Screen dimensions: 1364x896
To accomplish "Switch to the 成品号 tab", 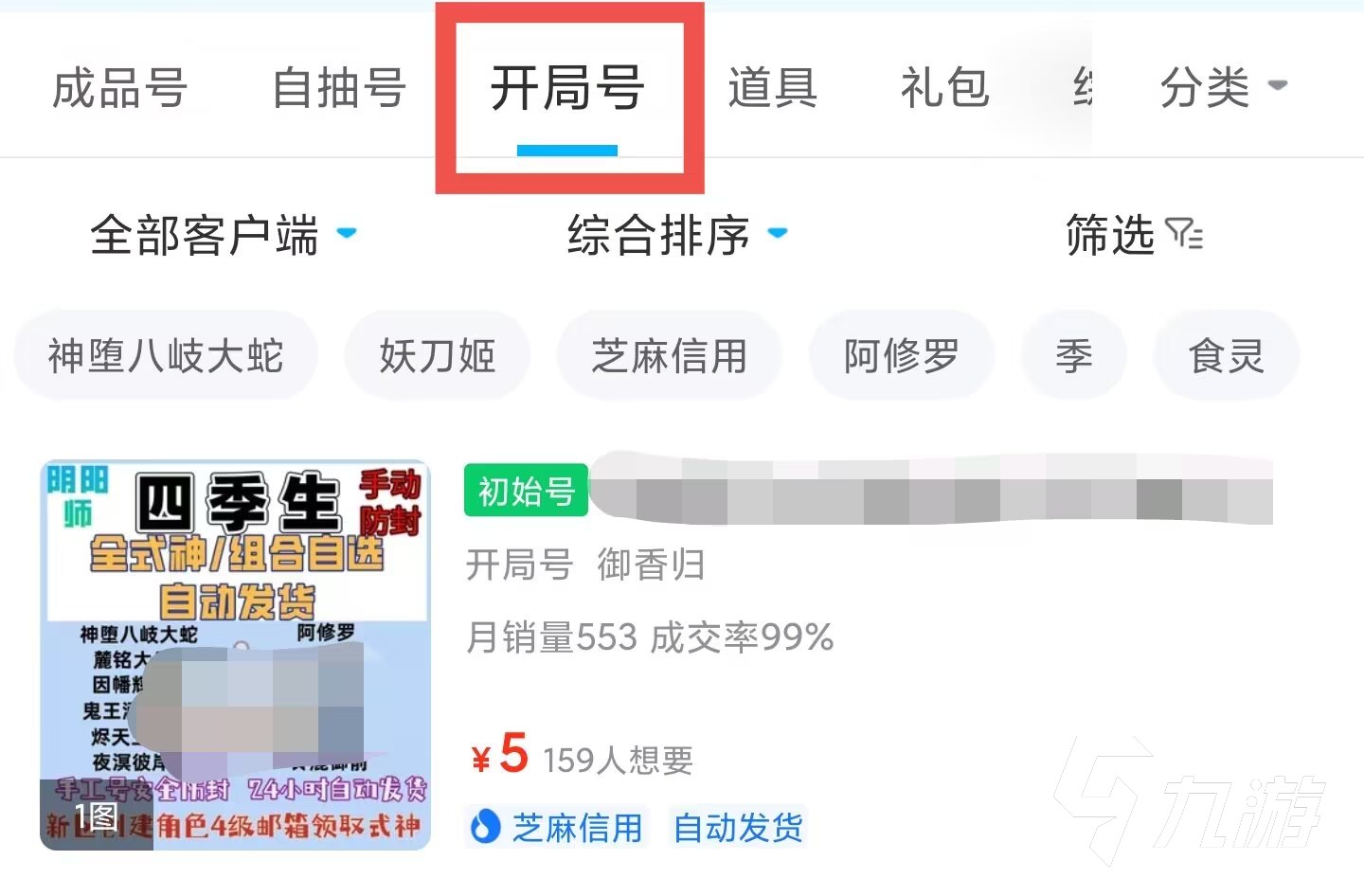I will [x=120, y=88].
